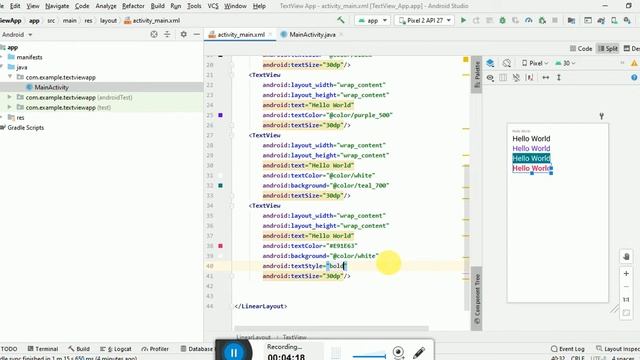
Task: Click the Clear Constraints icon
Action: coord(530,78)
